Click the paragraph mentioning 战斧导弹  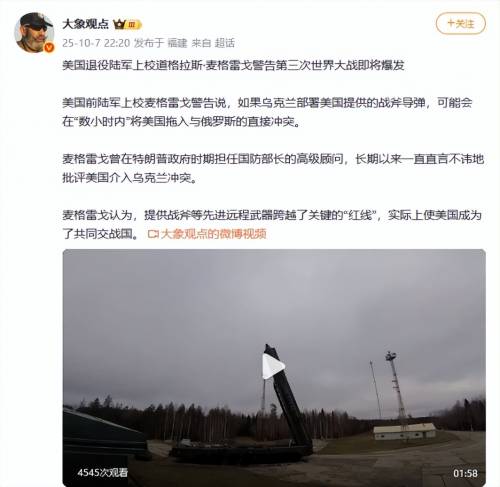[267, 112]
